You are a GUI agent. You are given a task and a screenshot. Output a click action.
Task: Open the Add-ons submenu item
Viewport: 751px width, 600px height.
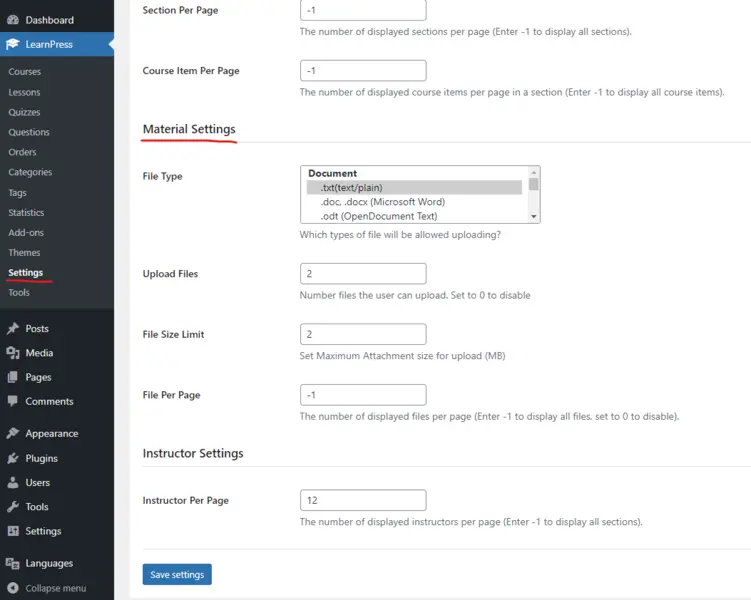pyautogui.click(x=26, y=232)
